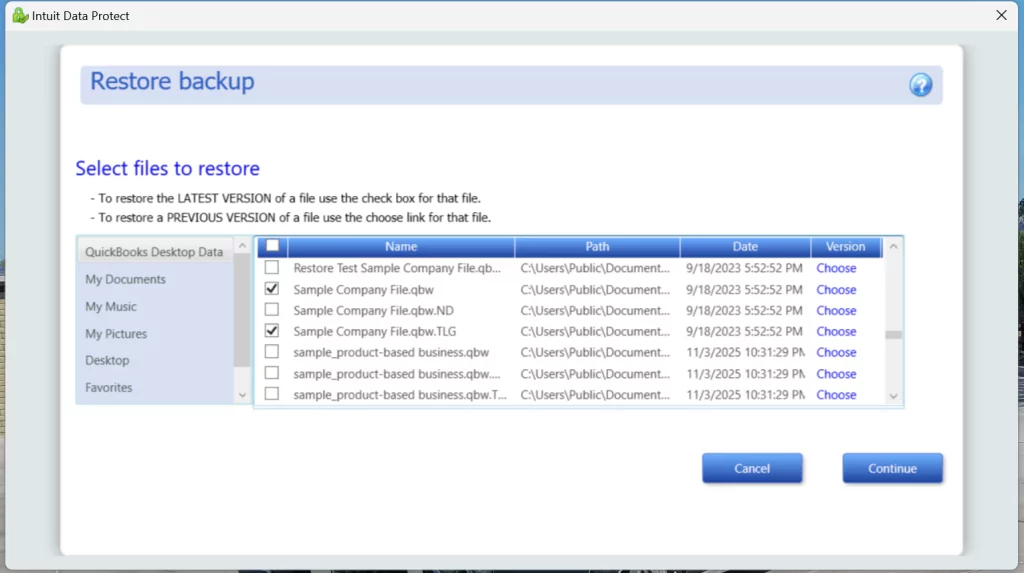
Task: Close the Intuit Data Protect window
Action: [x=1001, y=15]
